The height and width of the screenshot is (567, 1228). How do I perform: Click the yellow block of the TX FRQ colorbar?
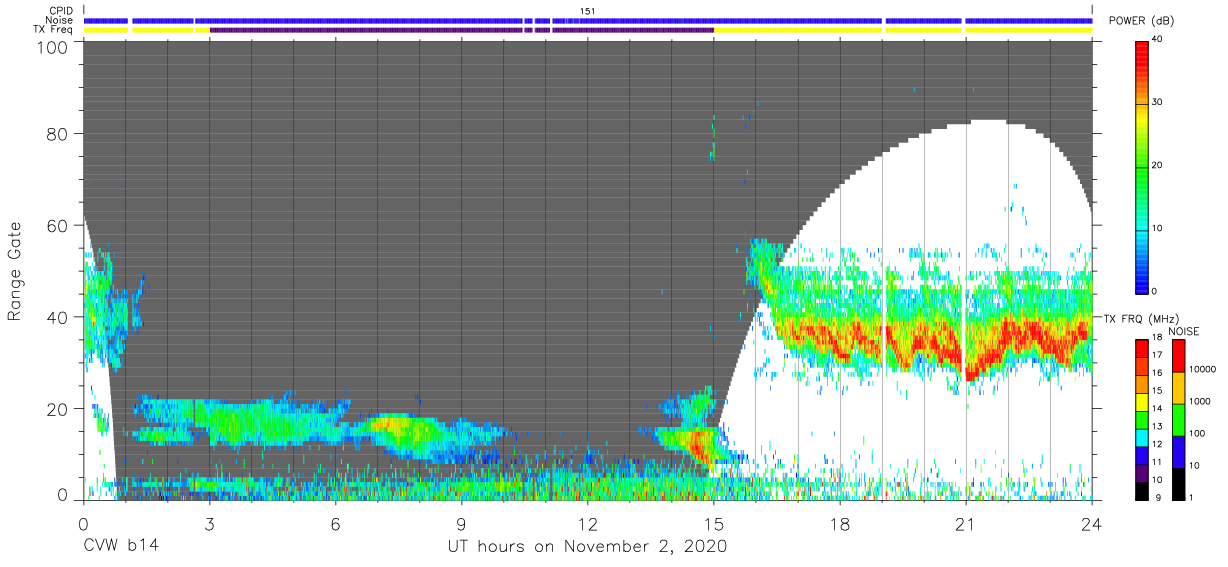[x=1142, y=400]
